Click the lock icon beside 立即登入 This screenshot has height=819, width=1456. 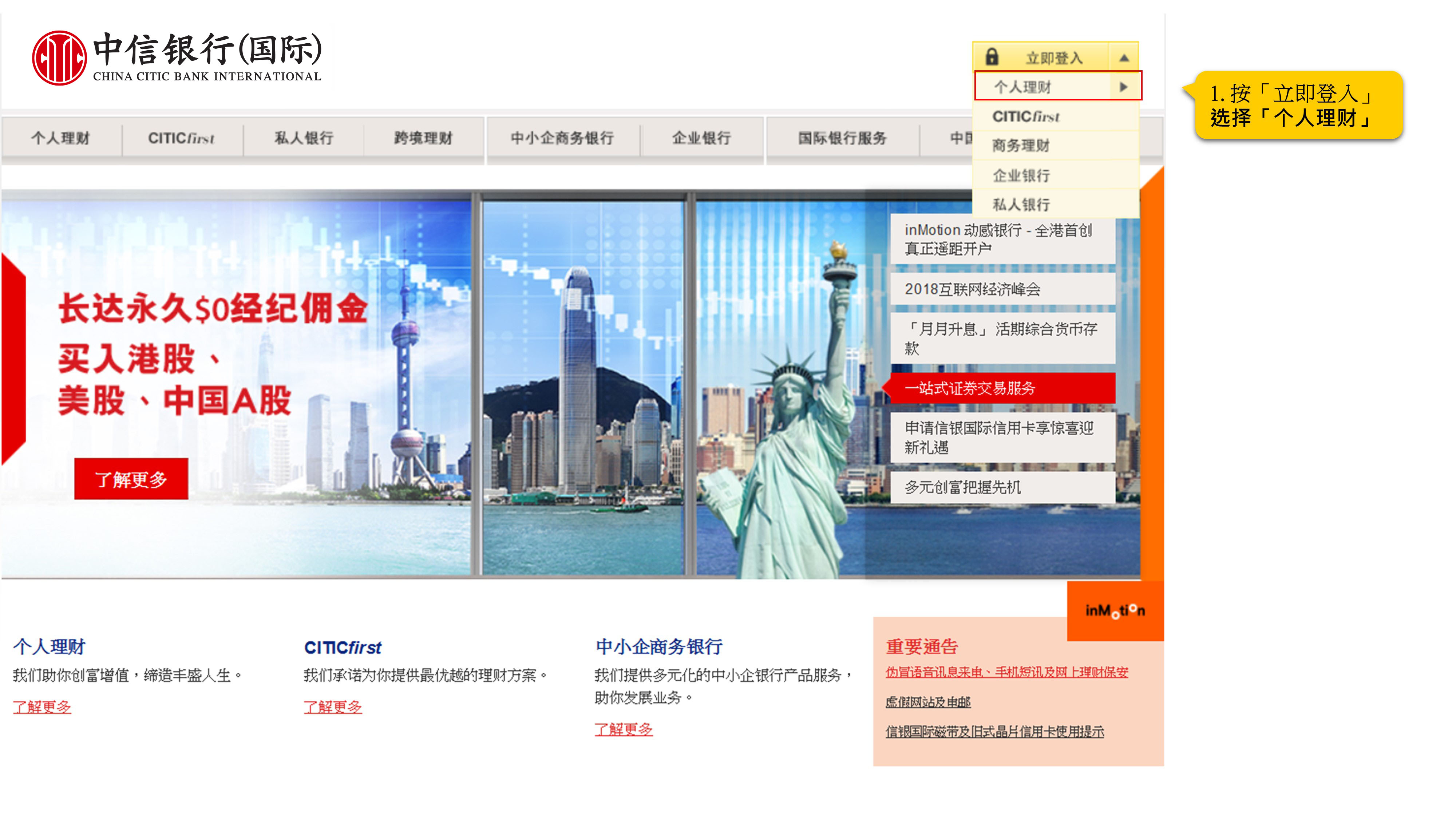(992, 57)
